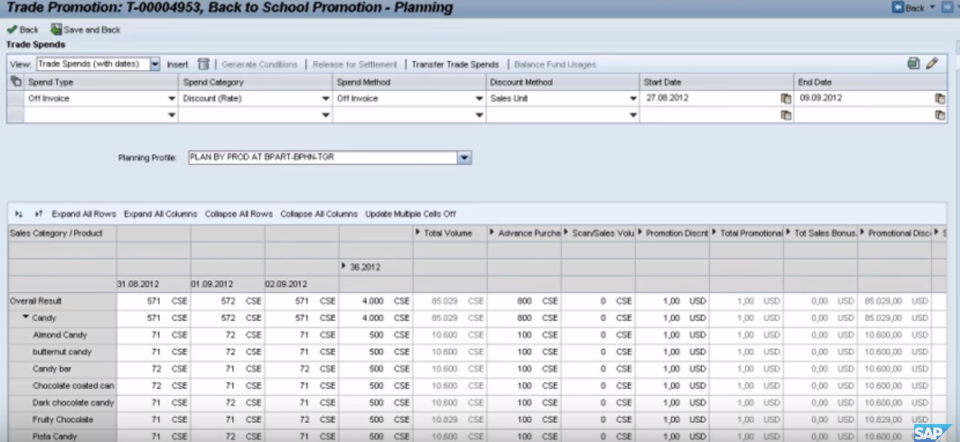Click the Spend Type column header
Screen dimensions: 960x442
pyautogui.click(x=101, y=82)
